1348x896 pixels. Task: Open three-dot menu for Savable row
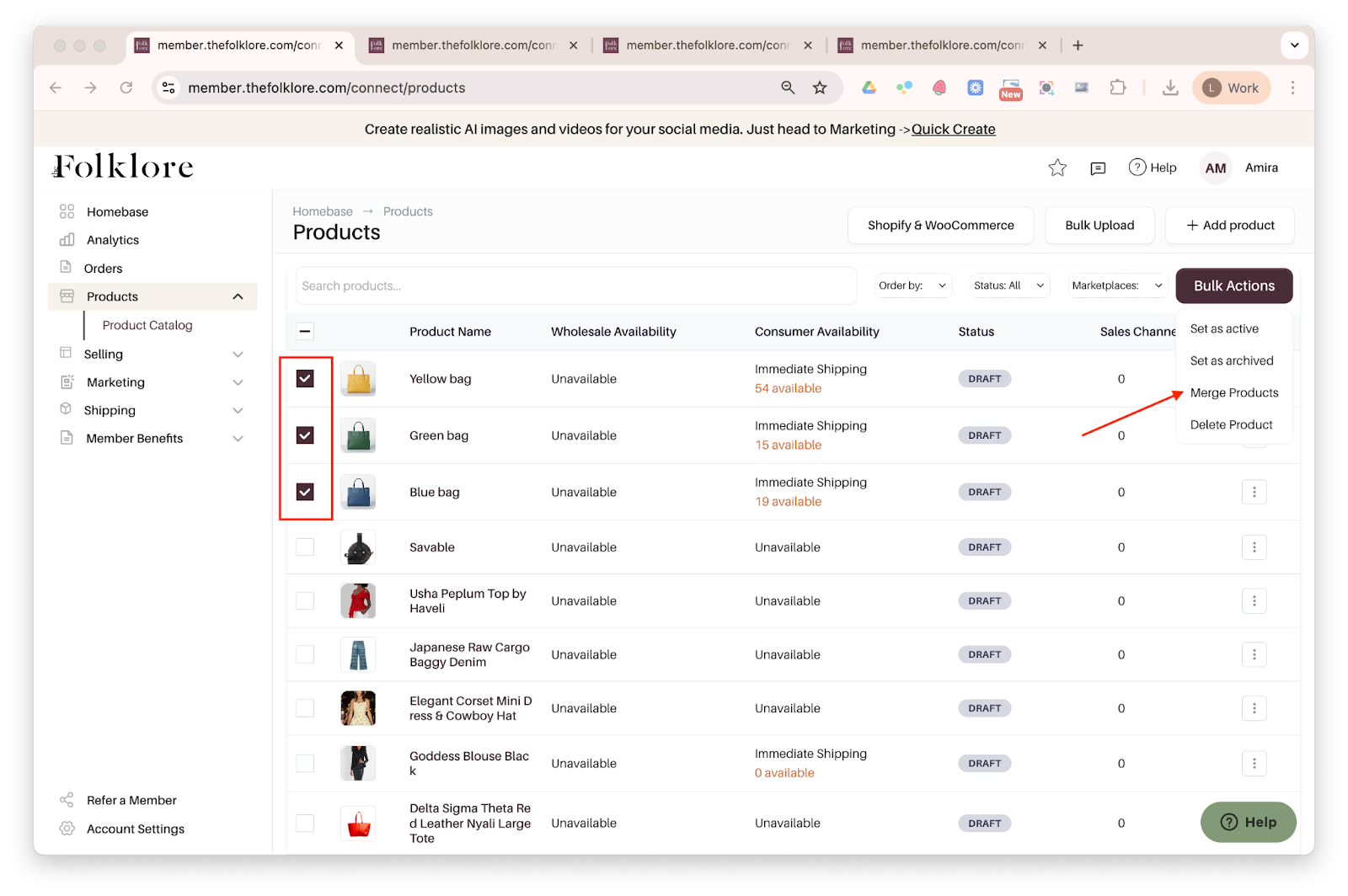1254,547
